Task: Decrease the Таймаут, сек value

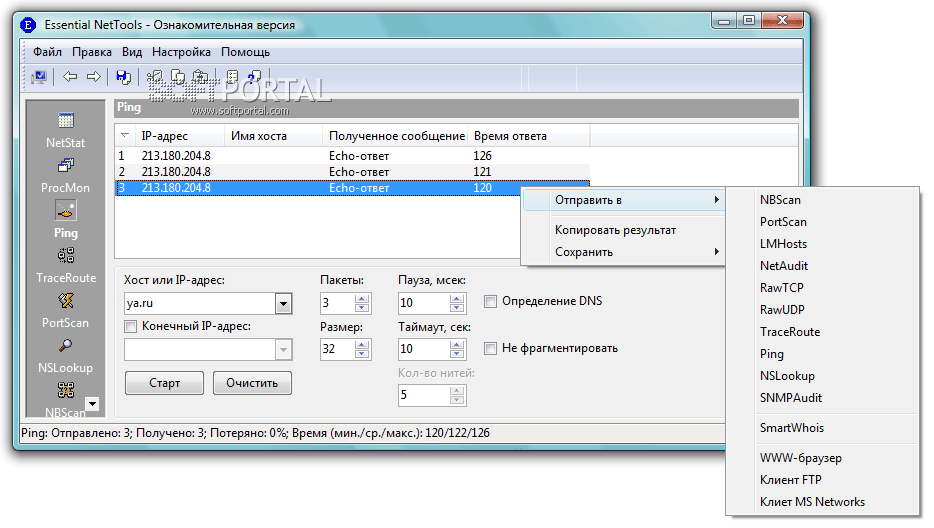Action: (x=457, y=354)
